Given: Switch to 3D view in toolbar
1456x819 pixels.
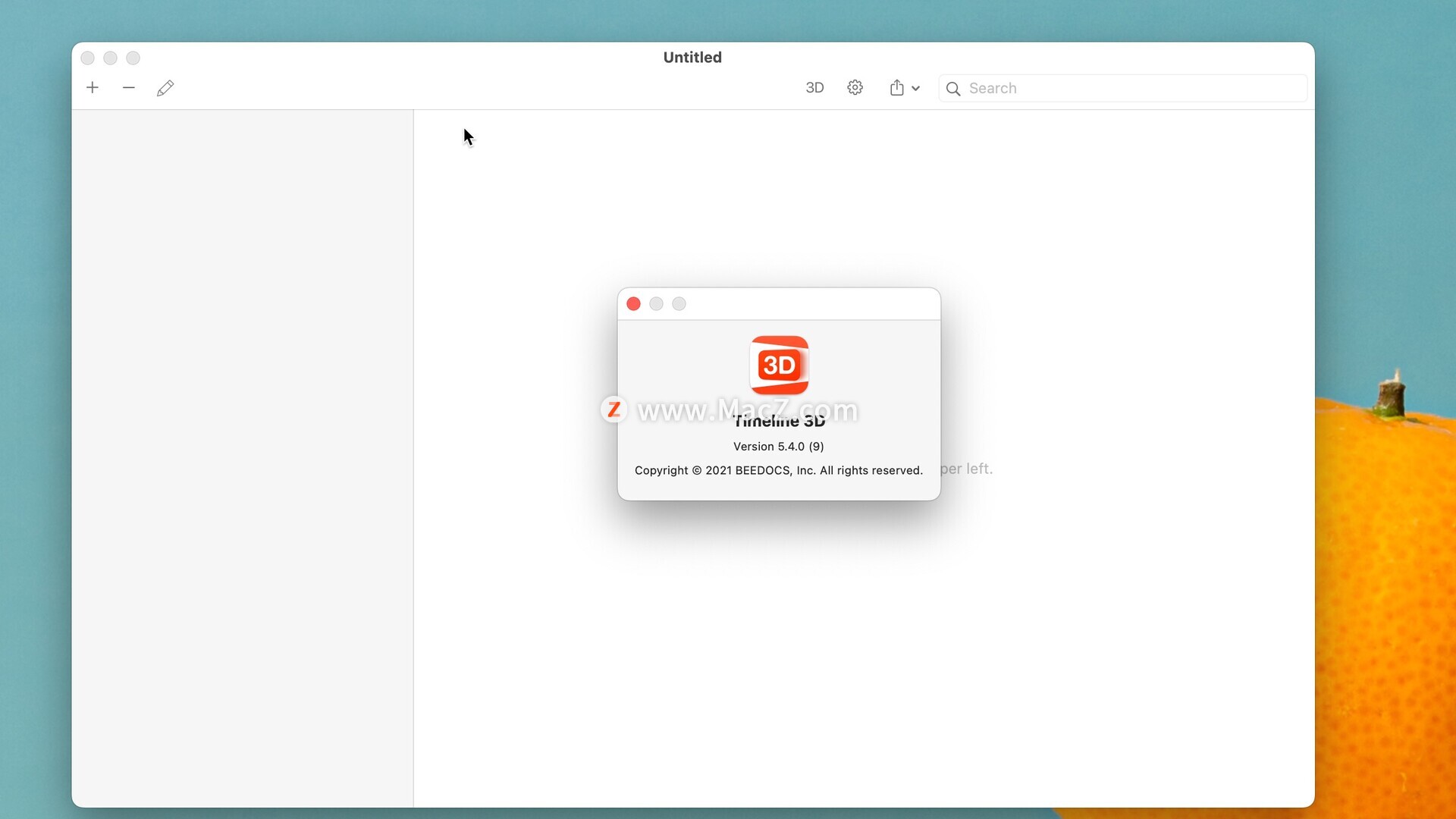Looking at the screenshot, I should (x=814, y=88).
